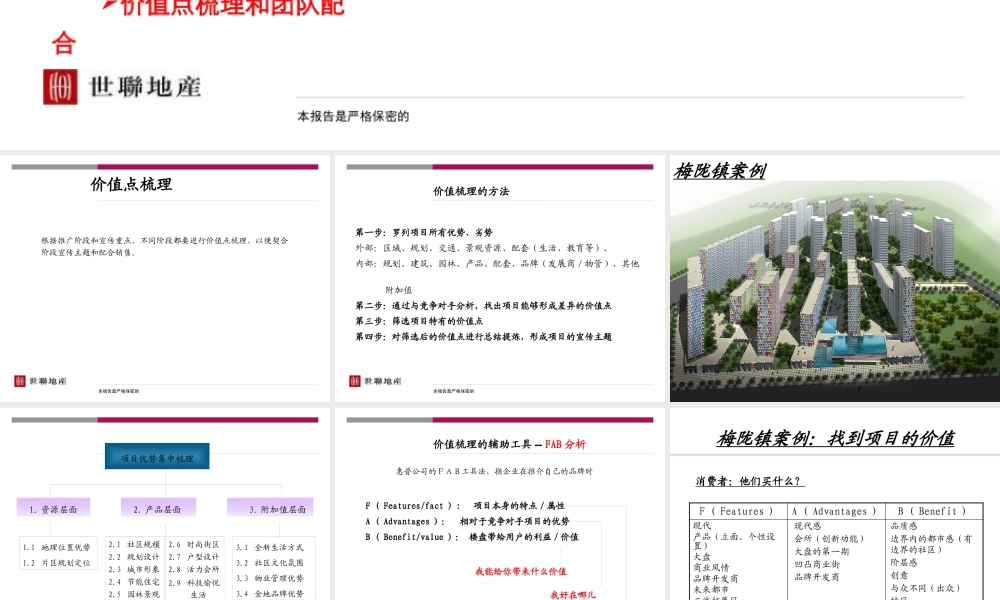The image size is (1000, 600).
Task: Click the item "2.4 节能住宅"
Action: (x=134, y=582)
